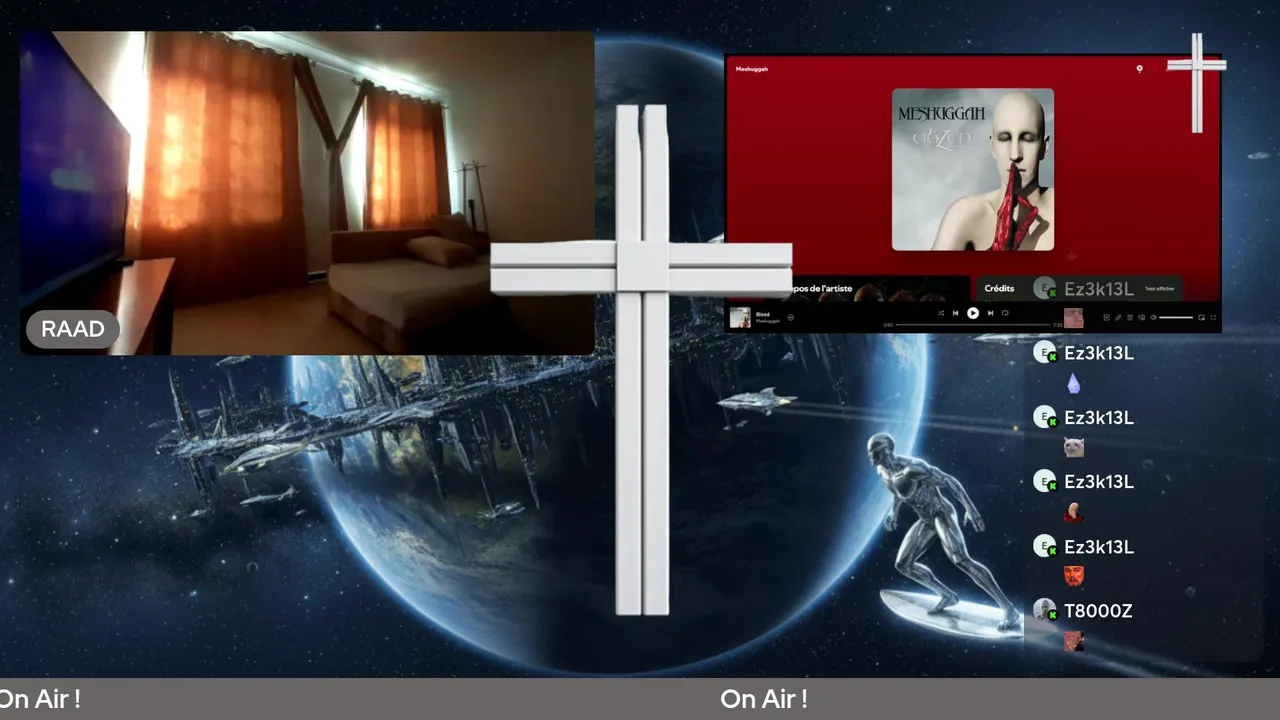Screen dimensions: 1280x720
Task: Mute Spotify with the volume icon
Action: click(1153, 318)
